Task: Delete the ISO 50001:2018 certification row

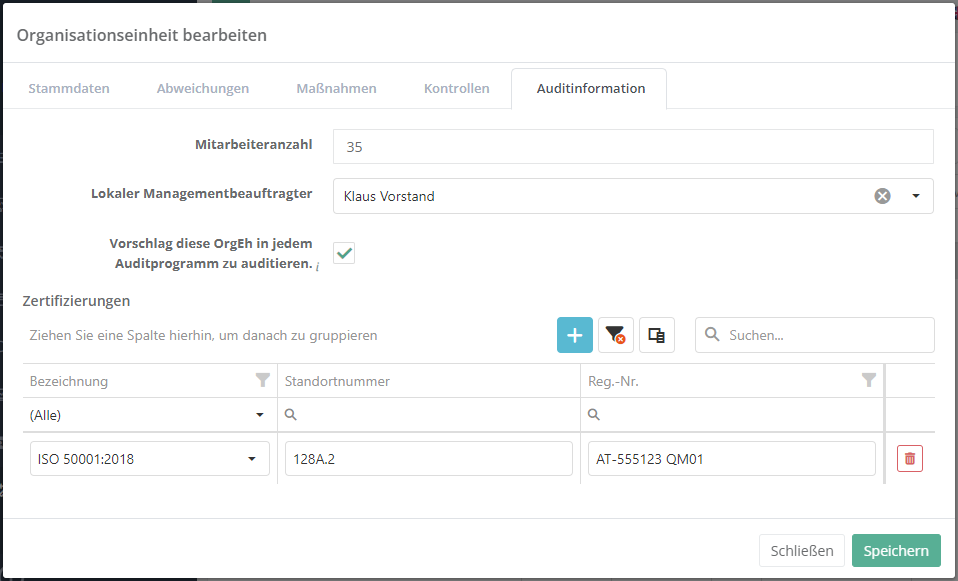Action: (x=909, y=459)
